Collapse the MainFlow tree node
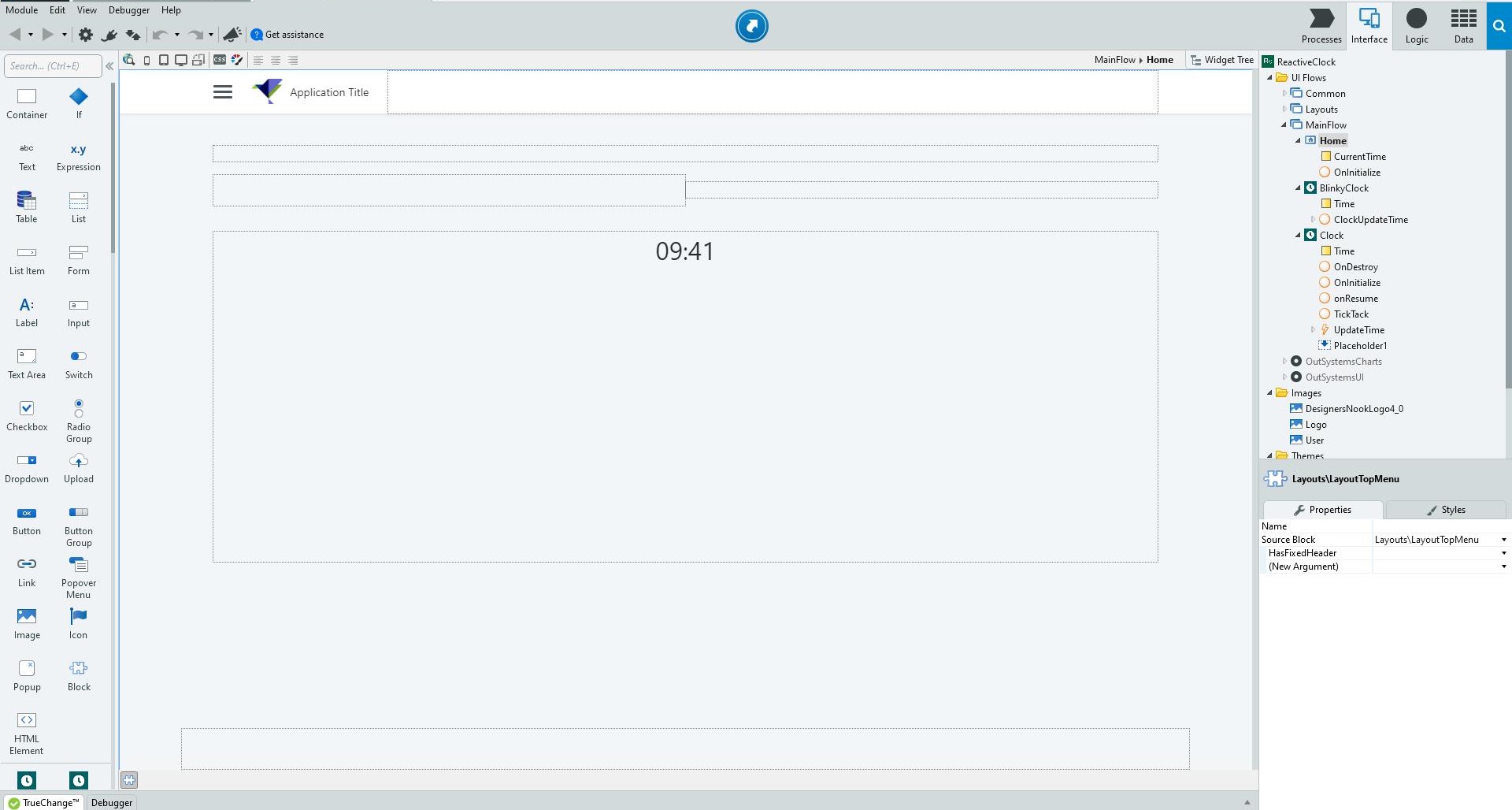1512x810 pixels. (x=1284, y=125)
